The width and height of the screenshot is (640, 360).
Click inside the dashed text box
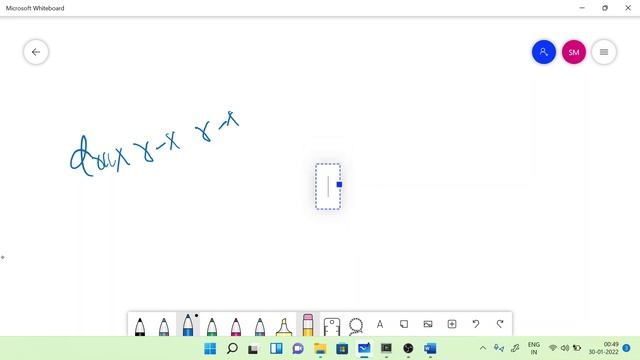328,187
